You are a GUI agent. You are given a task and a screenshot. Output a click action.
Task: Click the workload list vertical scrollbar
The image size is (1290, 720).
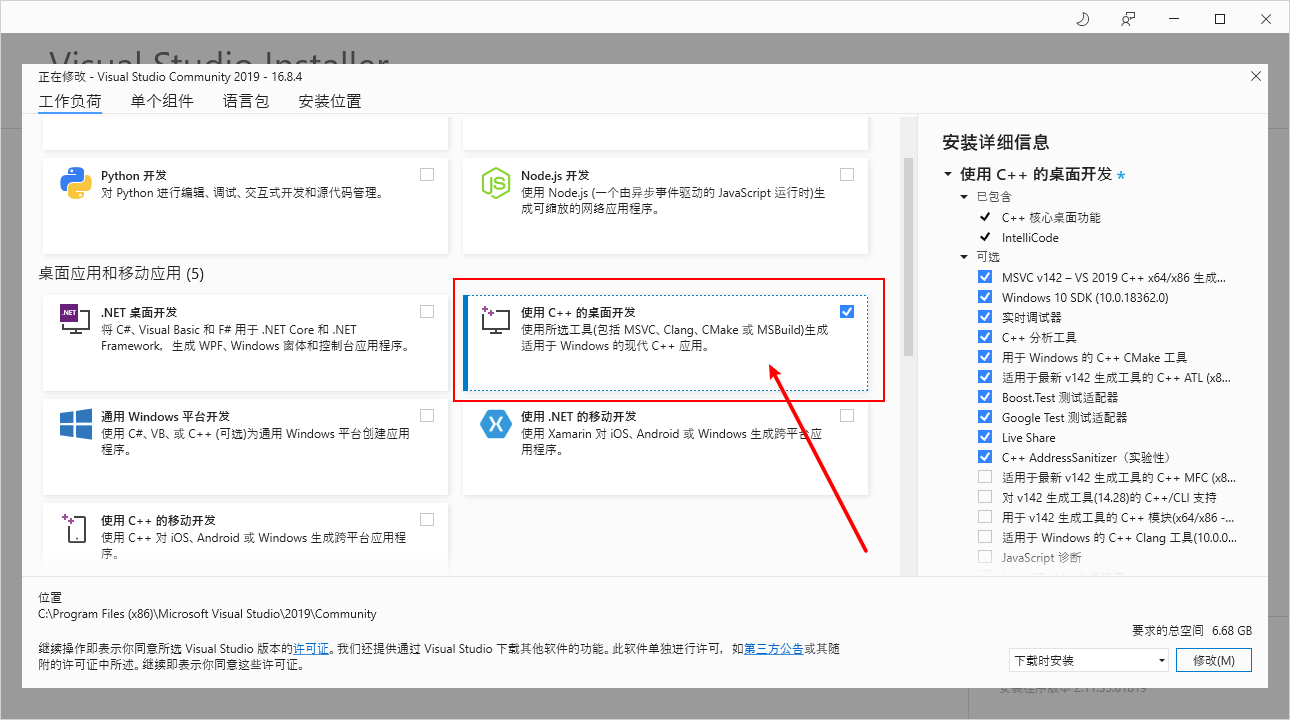point(909,256)
